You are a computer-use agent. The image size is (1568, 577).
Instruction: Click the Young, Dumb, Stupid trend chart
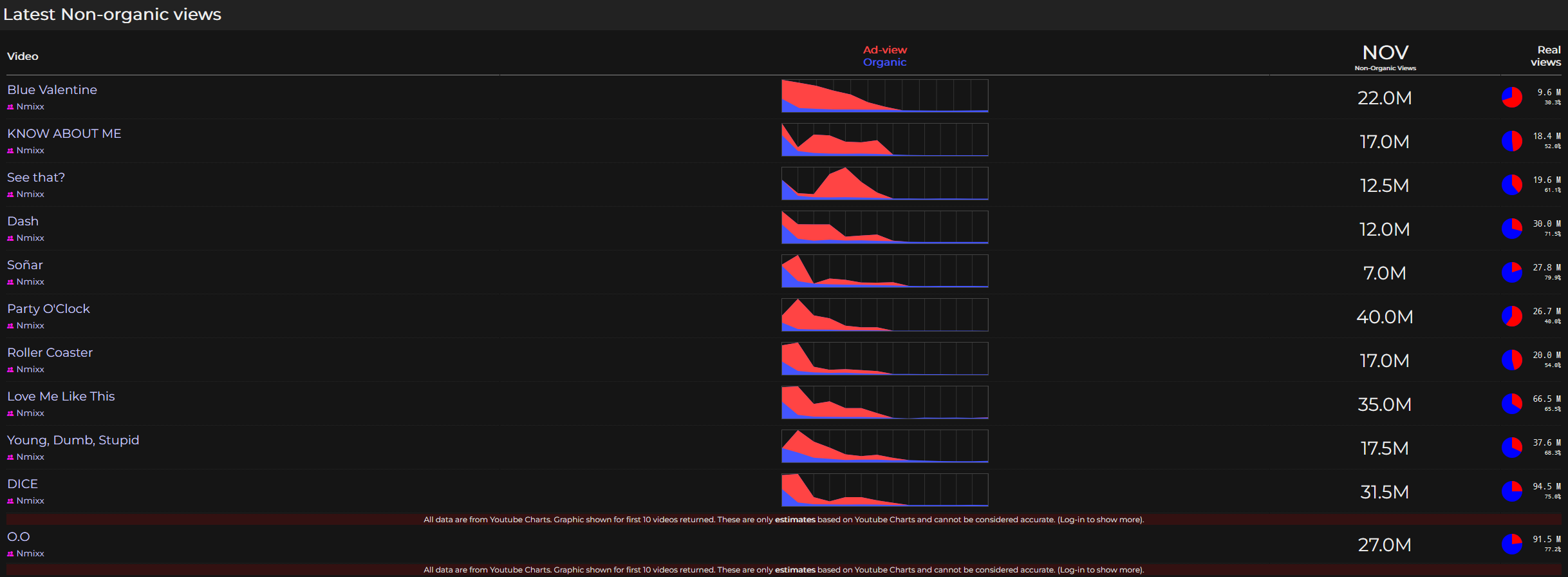click(885, 446)
